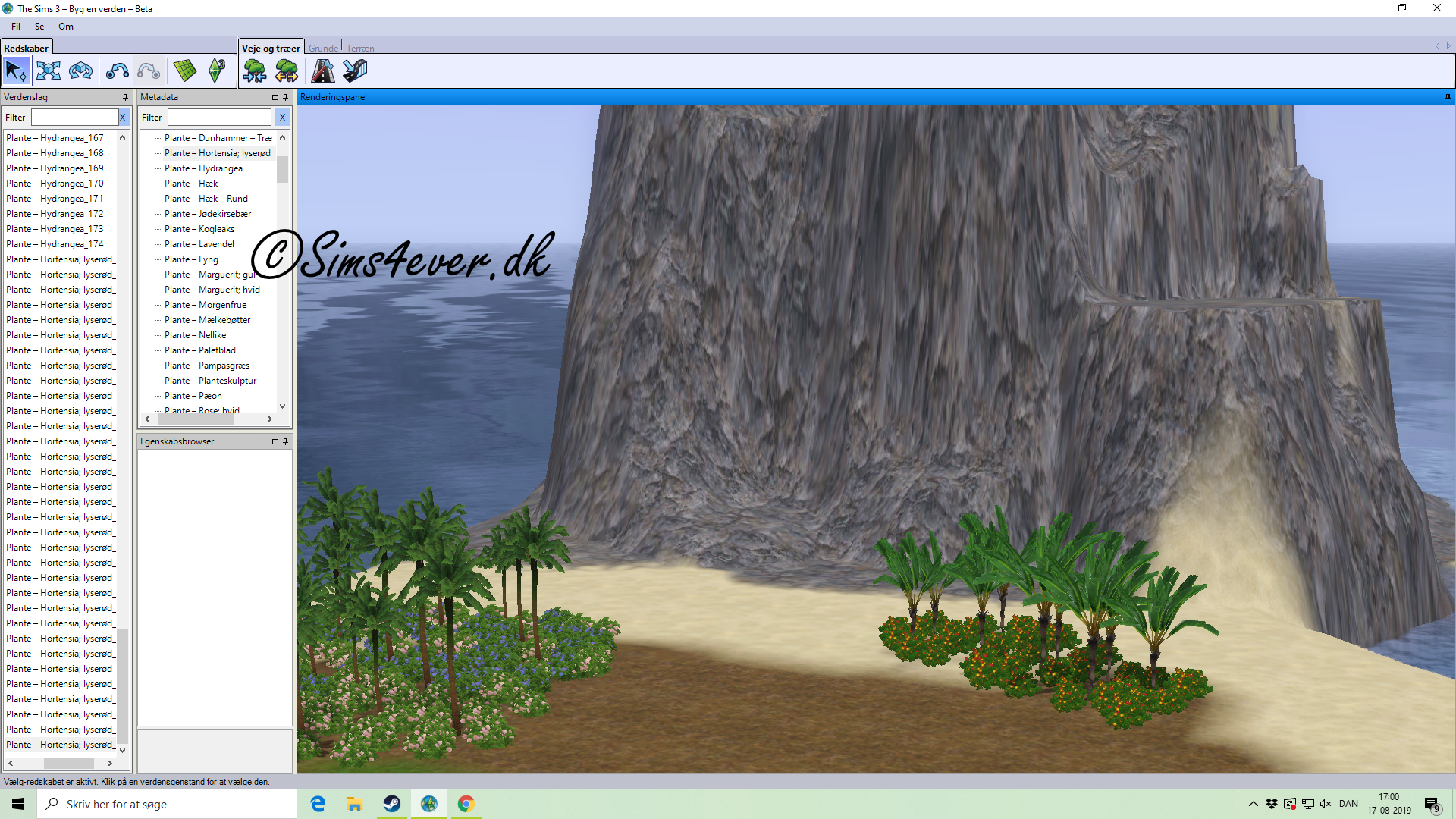Activate the Move object tool

click(49, 71)
